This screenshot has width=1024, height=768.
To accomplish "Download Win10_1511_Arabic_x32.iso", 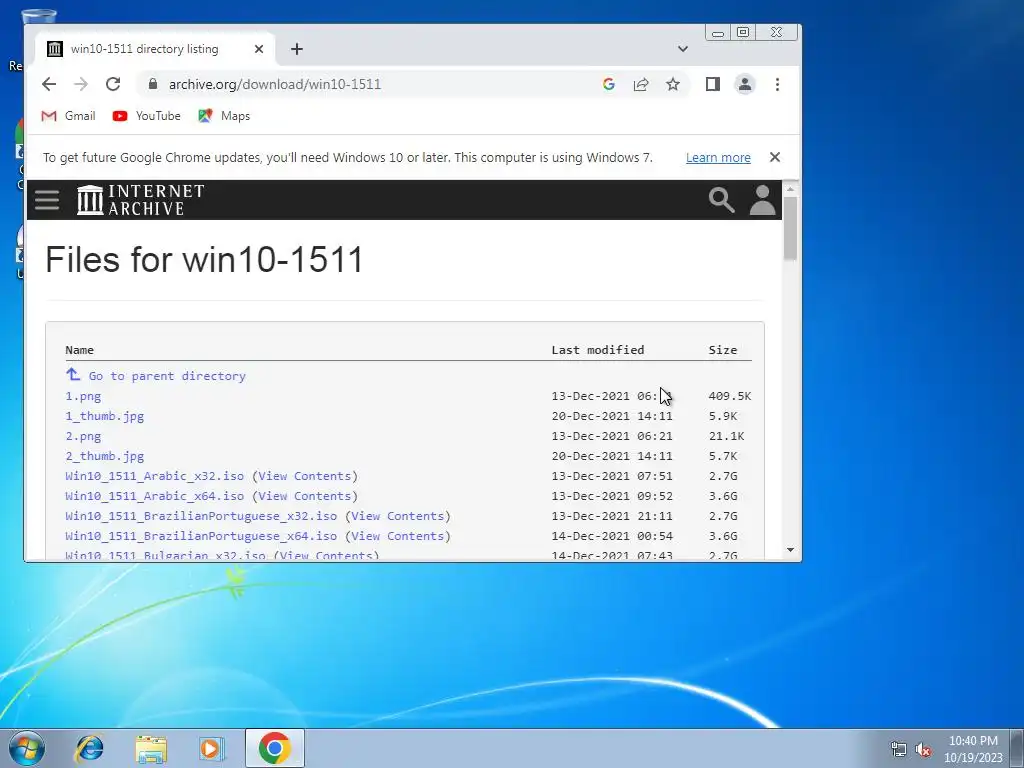I will click(x=155, y=476).
